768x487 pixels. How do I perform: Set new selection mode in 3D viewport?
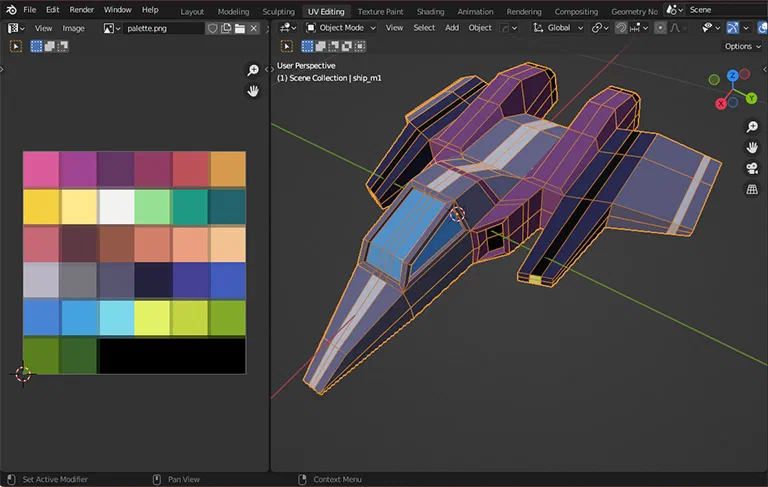pyautogui.click(x=307, y=46)
